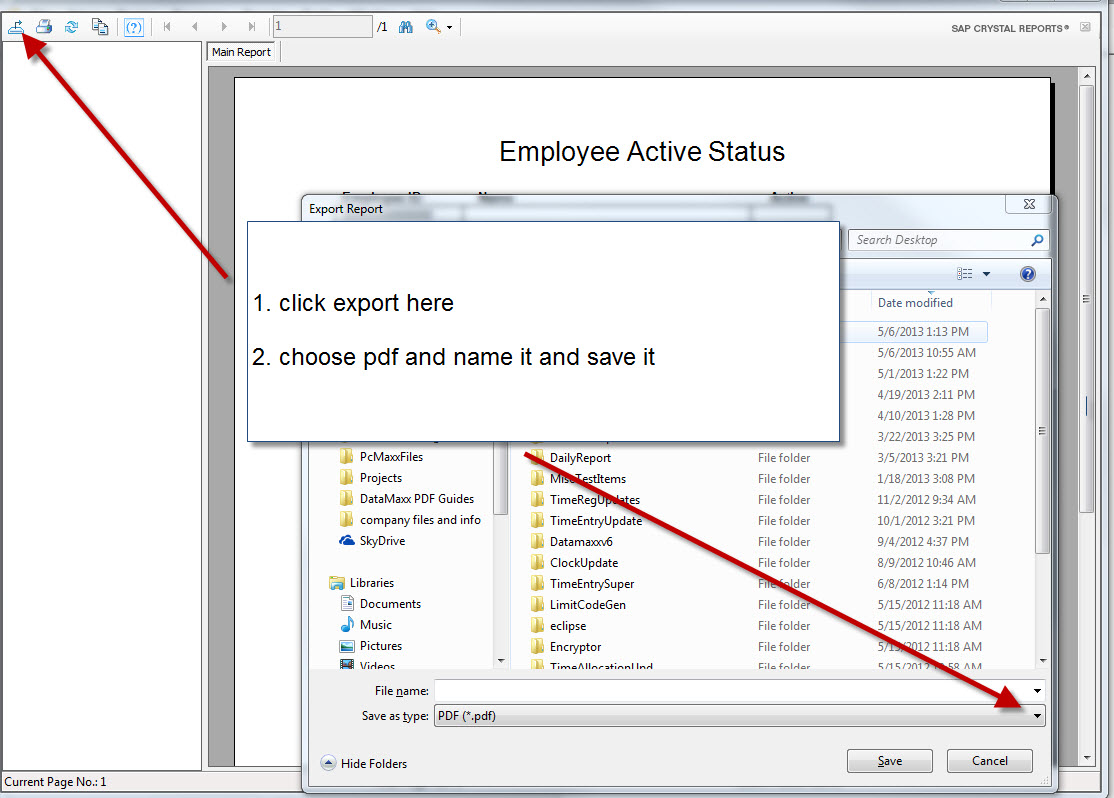Image resolution: width=1114 pixels, height=798 pixels.
Task: Select the SkyDrive item in the navigation pane
Action: pyautogui.click(x=382, y=541)
